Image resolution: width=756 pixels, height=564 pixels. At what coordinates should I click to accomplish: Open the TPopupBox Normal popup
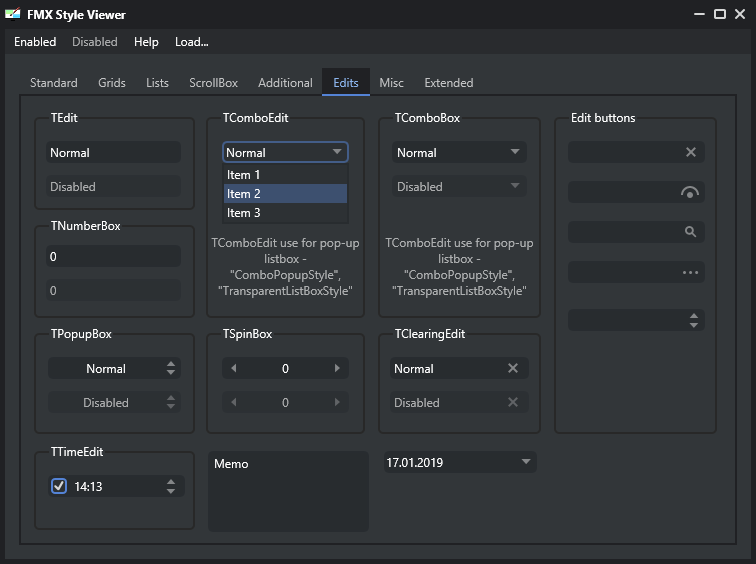(115, 368)
